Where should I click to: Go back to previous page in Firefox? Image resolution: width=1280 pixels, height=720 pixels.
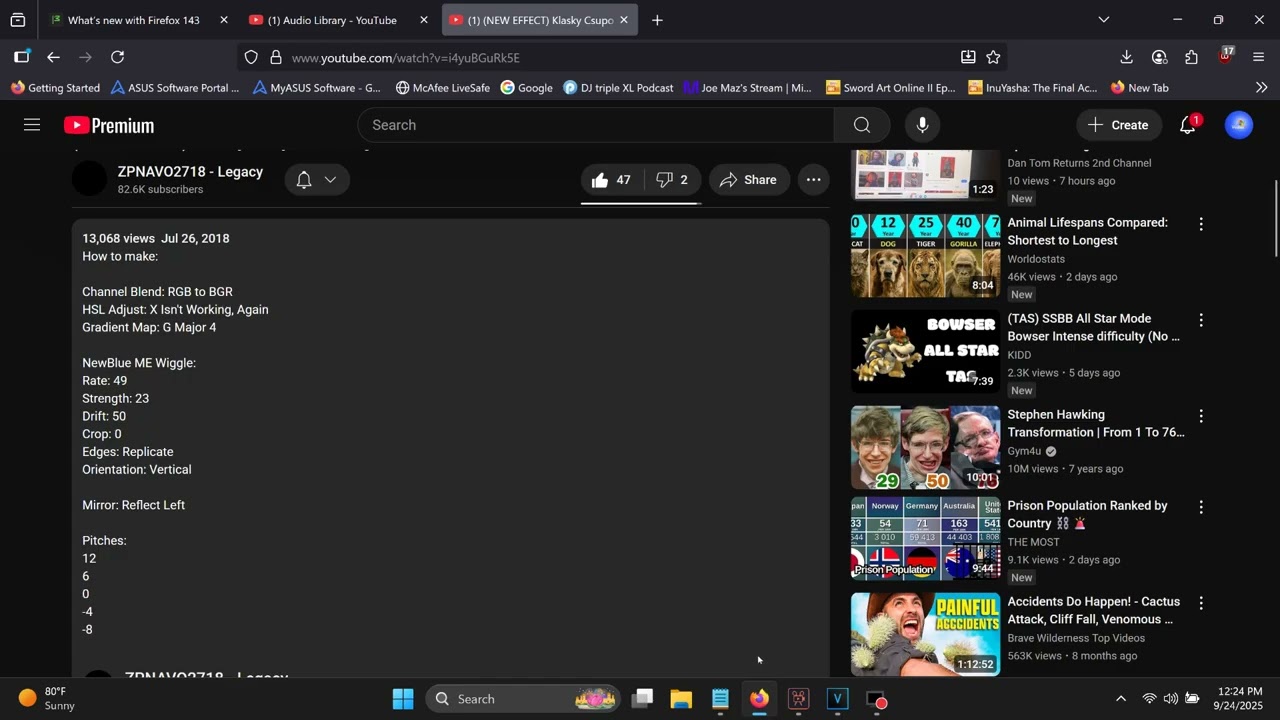(53, 57)
